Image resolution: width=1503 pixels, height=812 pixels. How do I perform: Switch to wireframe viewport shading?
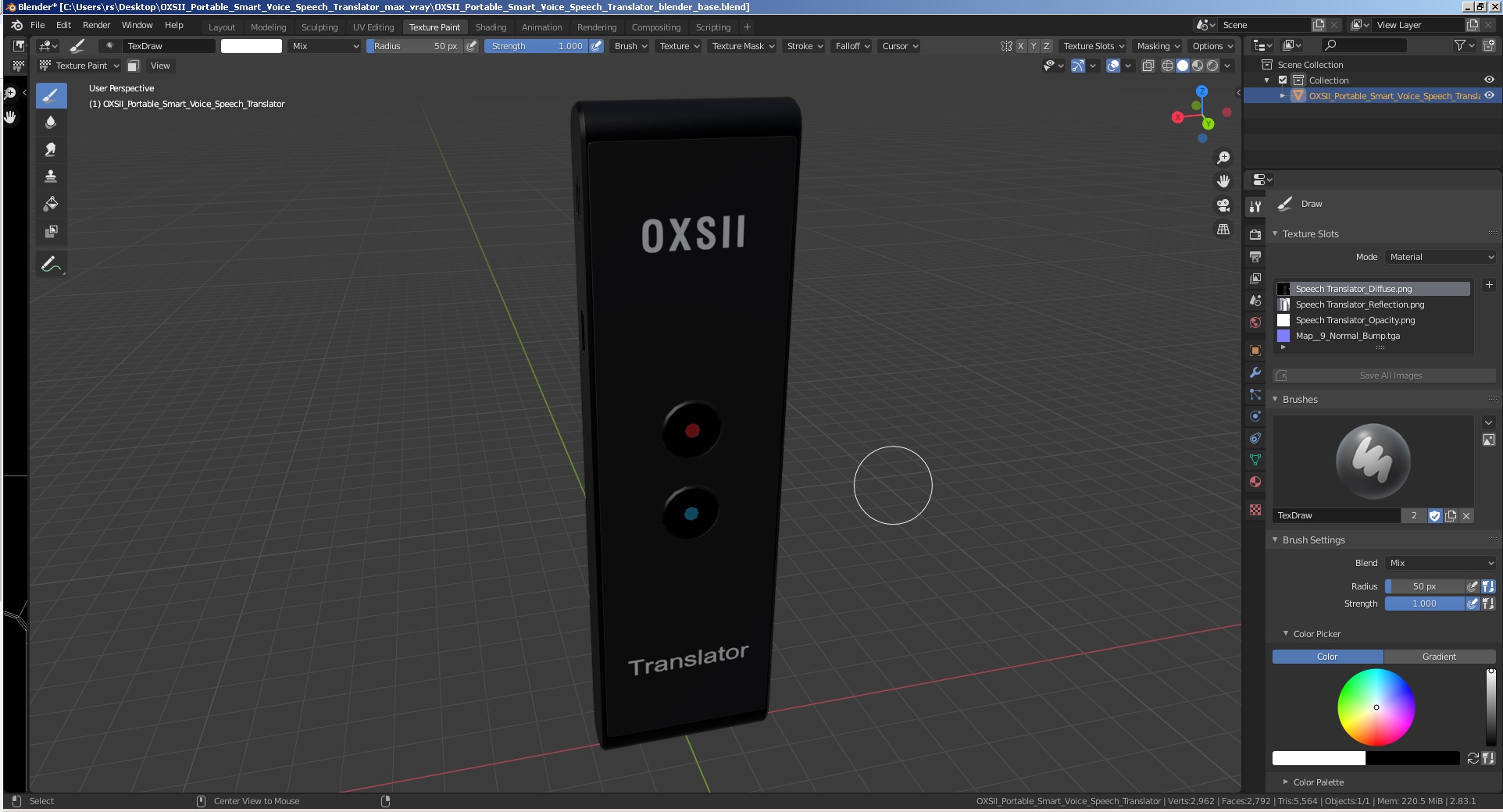click(1168, 66)
